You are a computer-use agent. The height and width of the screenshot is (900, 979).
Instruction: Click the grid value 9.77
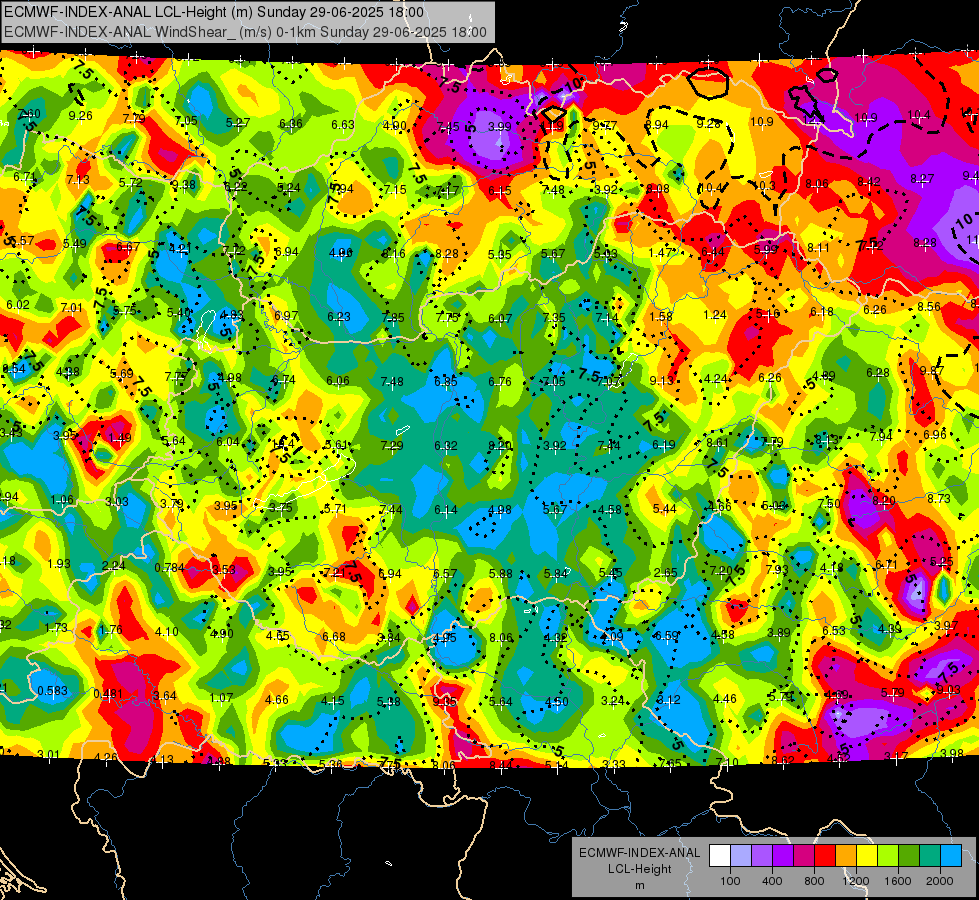604,126
